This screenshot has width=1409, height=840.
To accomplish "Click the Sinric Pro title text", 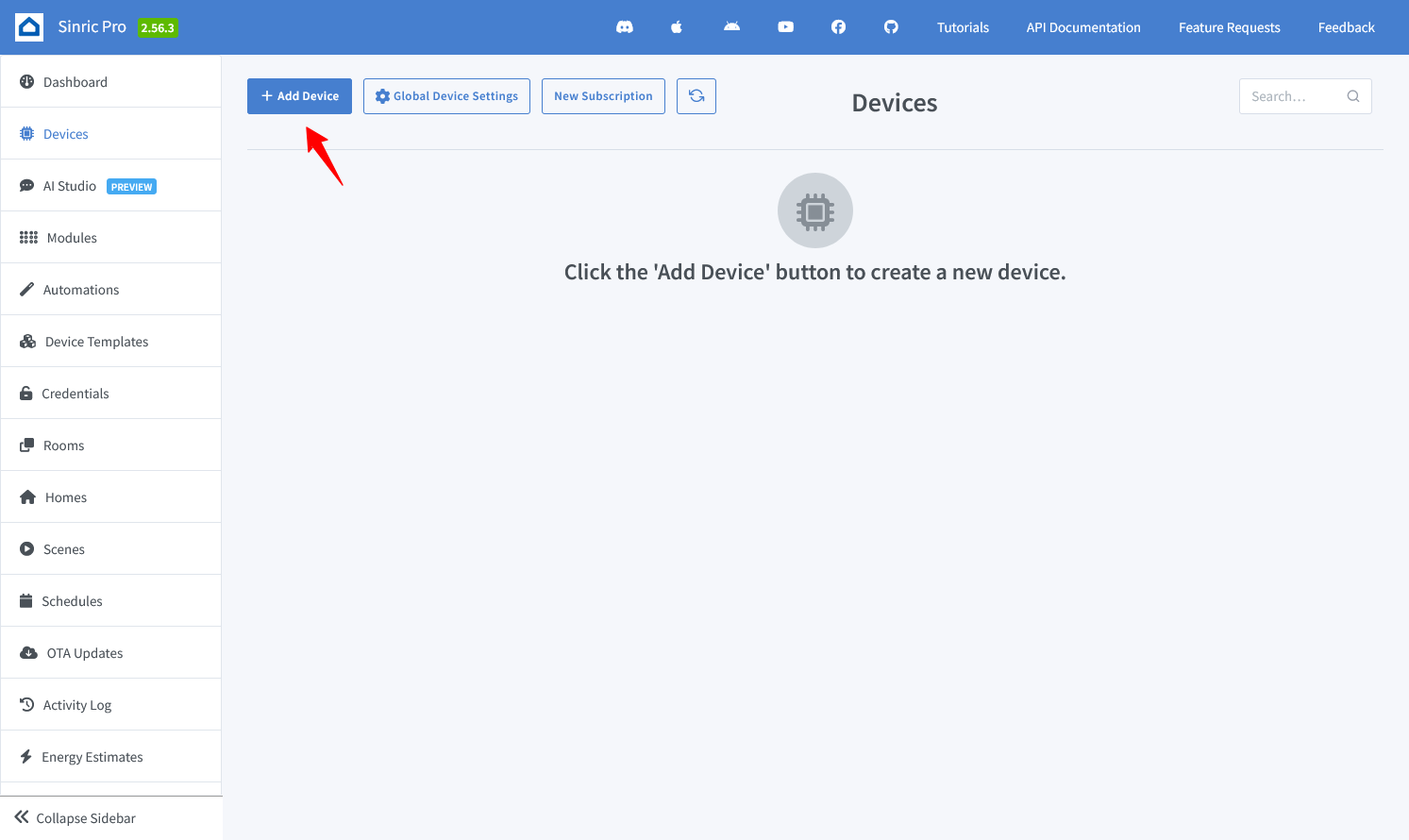I will 92,26.
